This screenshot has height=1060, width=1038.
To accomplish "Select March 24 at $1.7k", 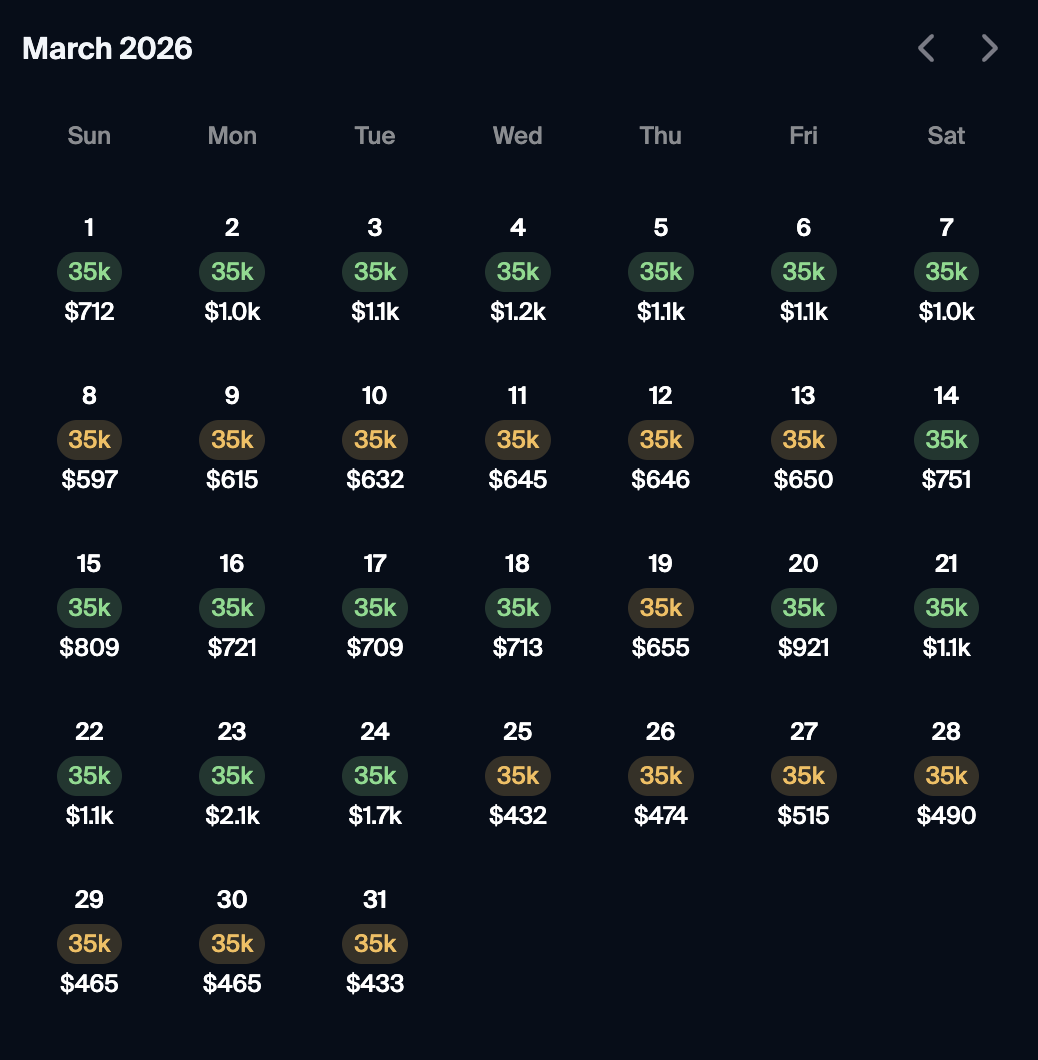I will pos(375,774).
